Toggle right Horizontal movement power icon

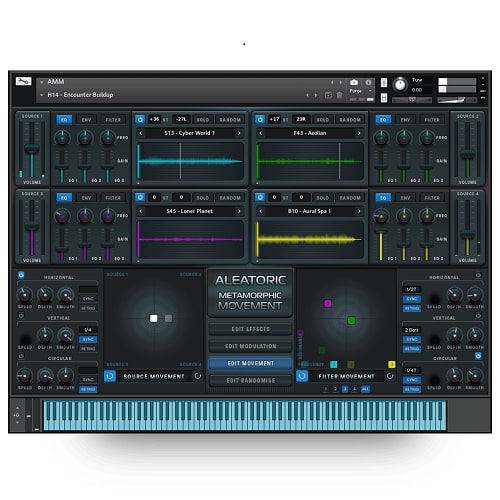click(478, 275)
